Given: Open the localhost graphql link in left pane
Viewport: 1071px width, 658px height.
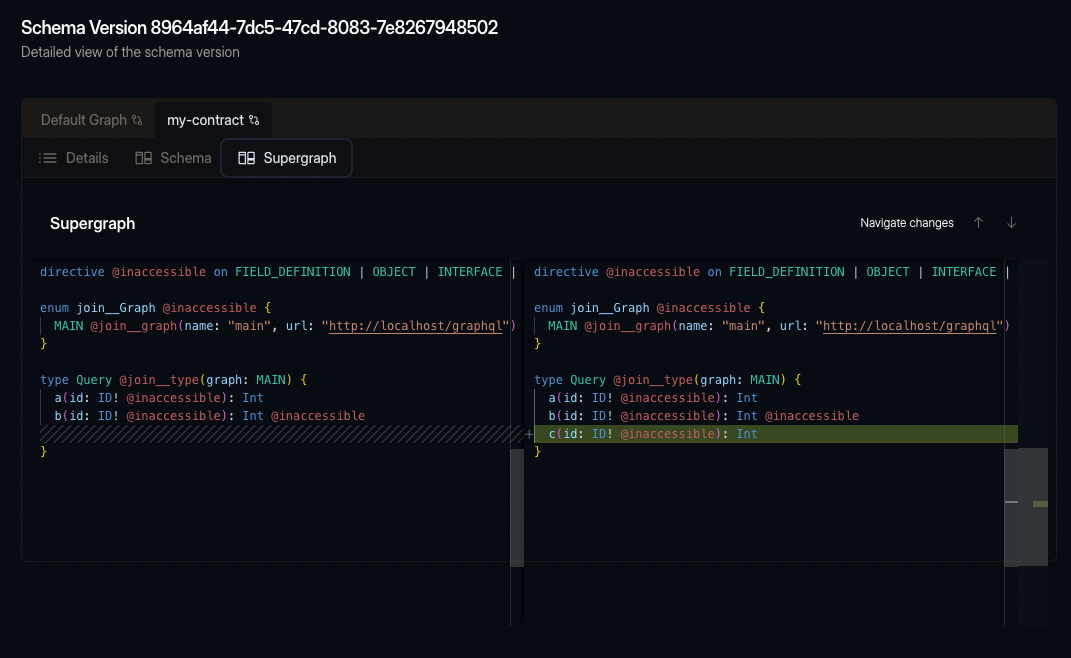Looking at the screenshot, I should [416, 325].
